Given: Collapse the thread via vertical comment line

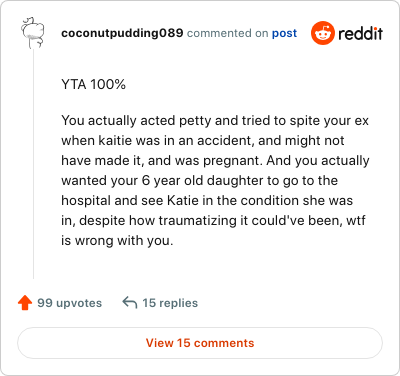Looking at the screenshot, I should coord(33,163).
